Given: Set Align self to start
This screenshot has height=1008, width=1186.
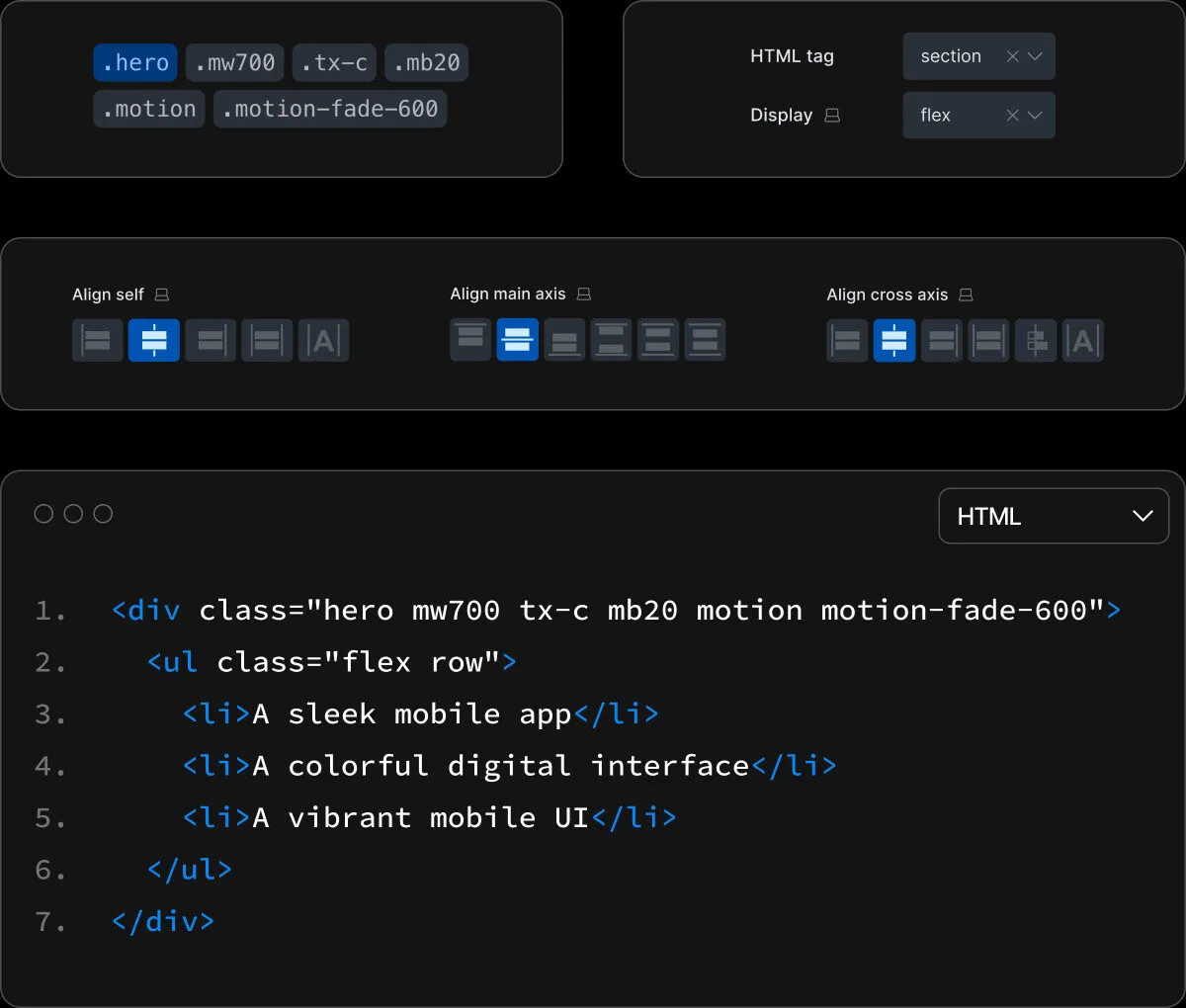Looking at the screenshot, I should (97, 341).
